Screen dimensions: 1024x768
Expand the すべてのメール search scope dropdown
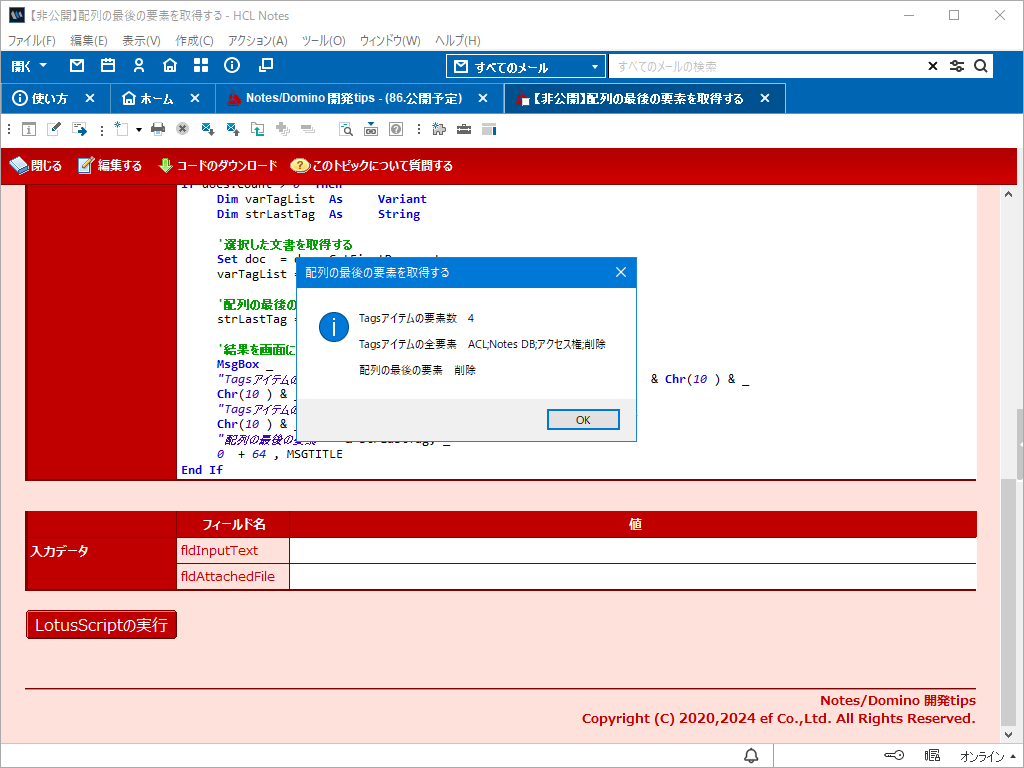point(526,67)
